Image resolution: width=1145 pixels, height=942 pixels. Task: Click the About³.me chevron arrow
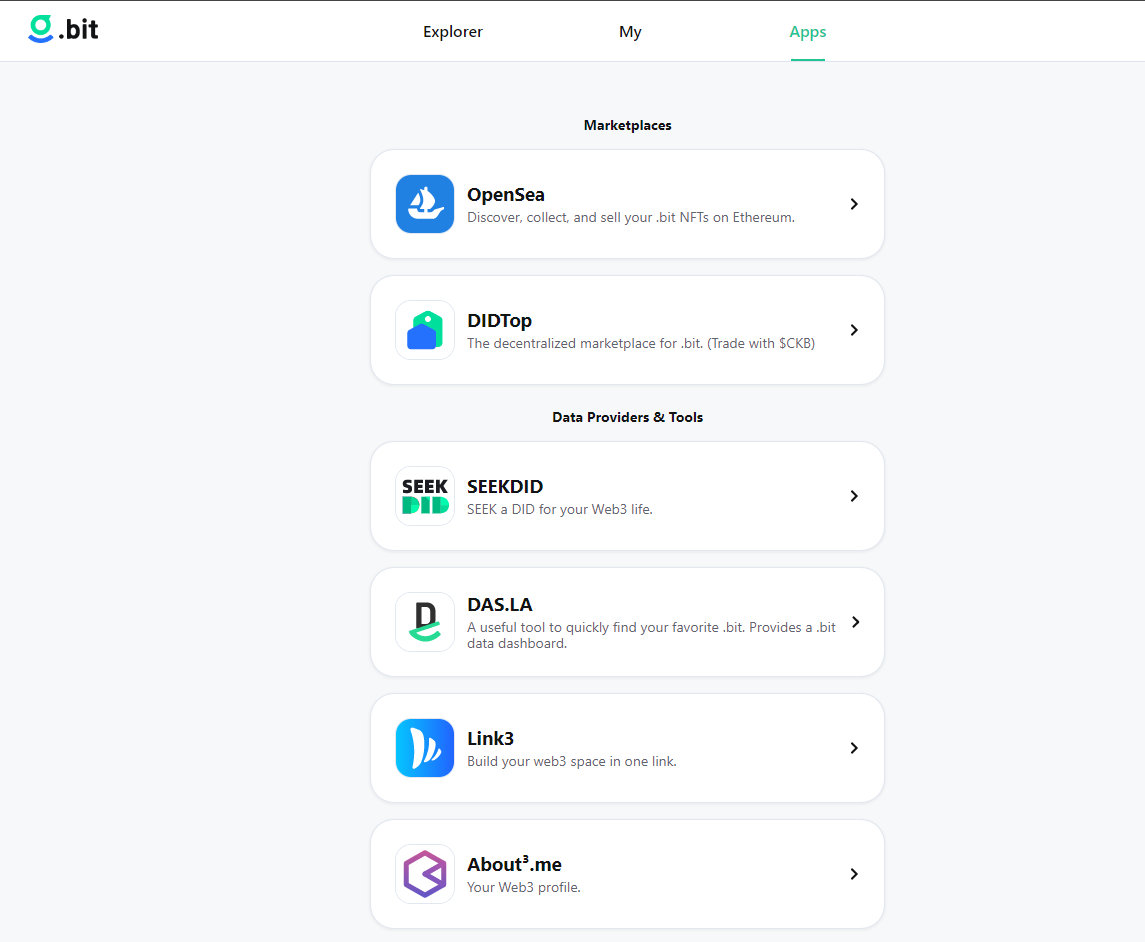coord(854,874)
